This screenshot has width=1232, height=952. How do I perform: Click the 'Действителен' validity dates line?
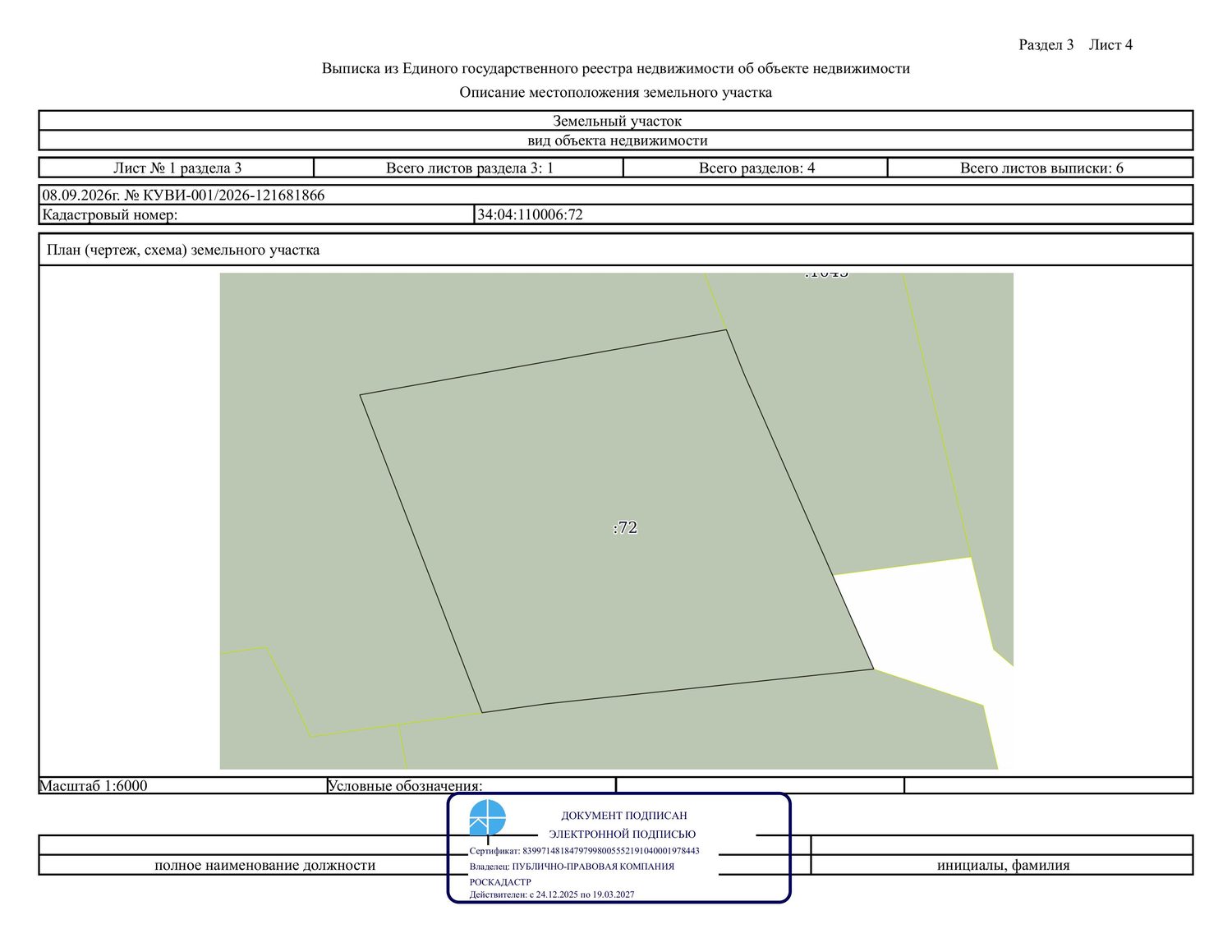click(552, 895)
